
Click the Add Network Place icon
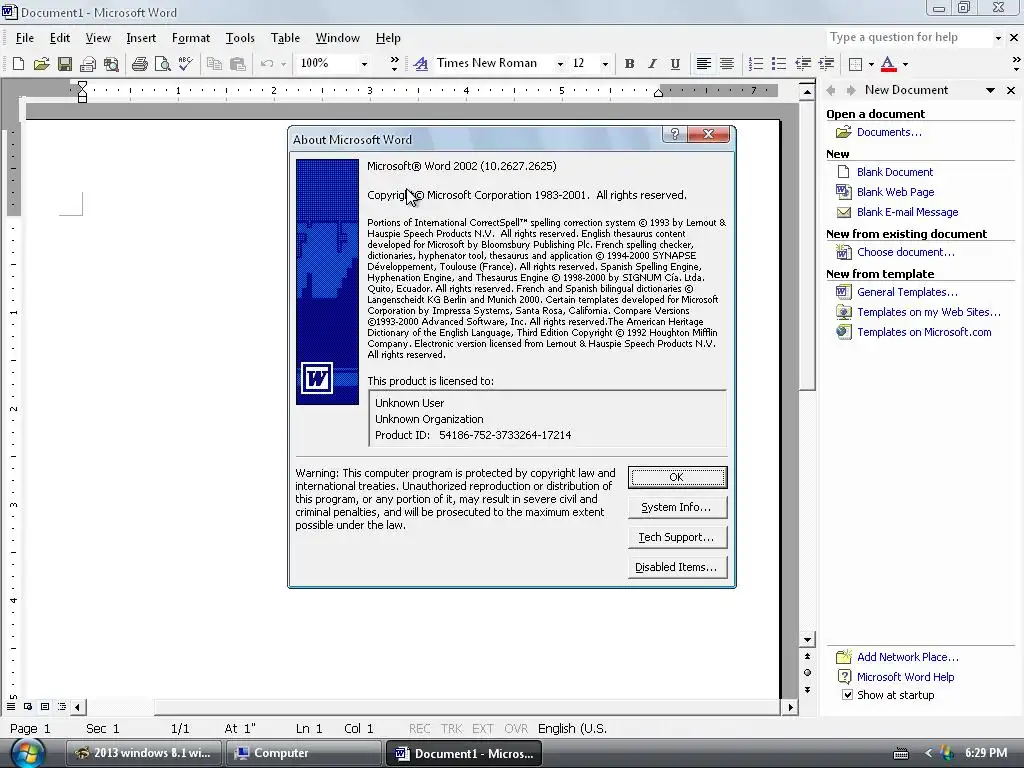844,656
